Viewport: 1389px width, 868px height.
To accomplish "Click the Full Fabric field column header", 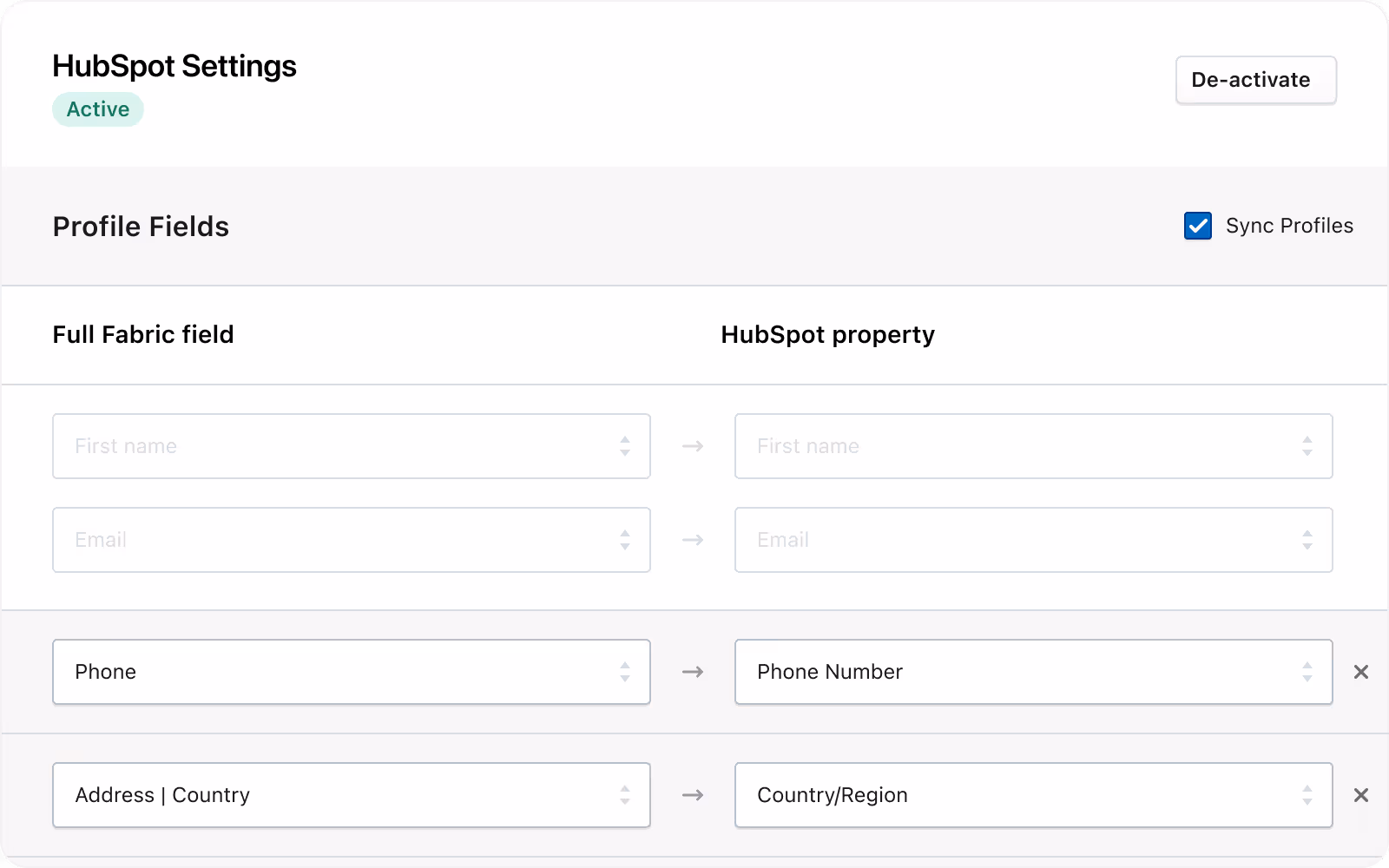I will pos(143,335).
